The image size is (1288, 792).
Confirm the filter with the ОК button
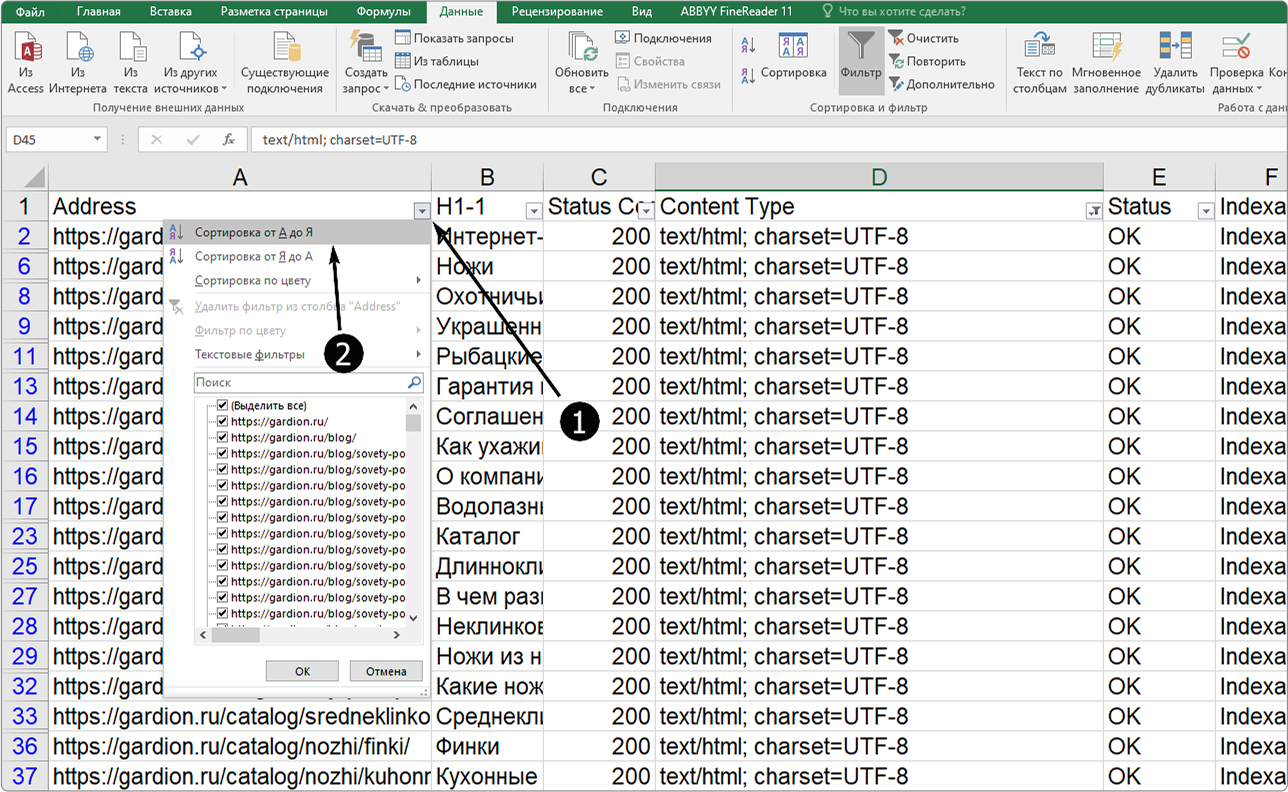click(x=302, y=671)
